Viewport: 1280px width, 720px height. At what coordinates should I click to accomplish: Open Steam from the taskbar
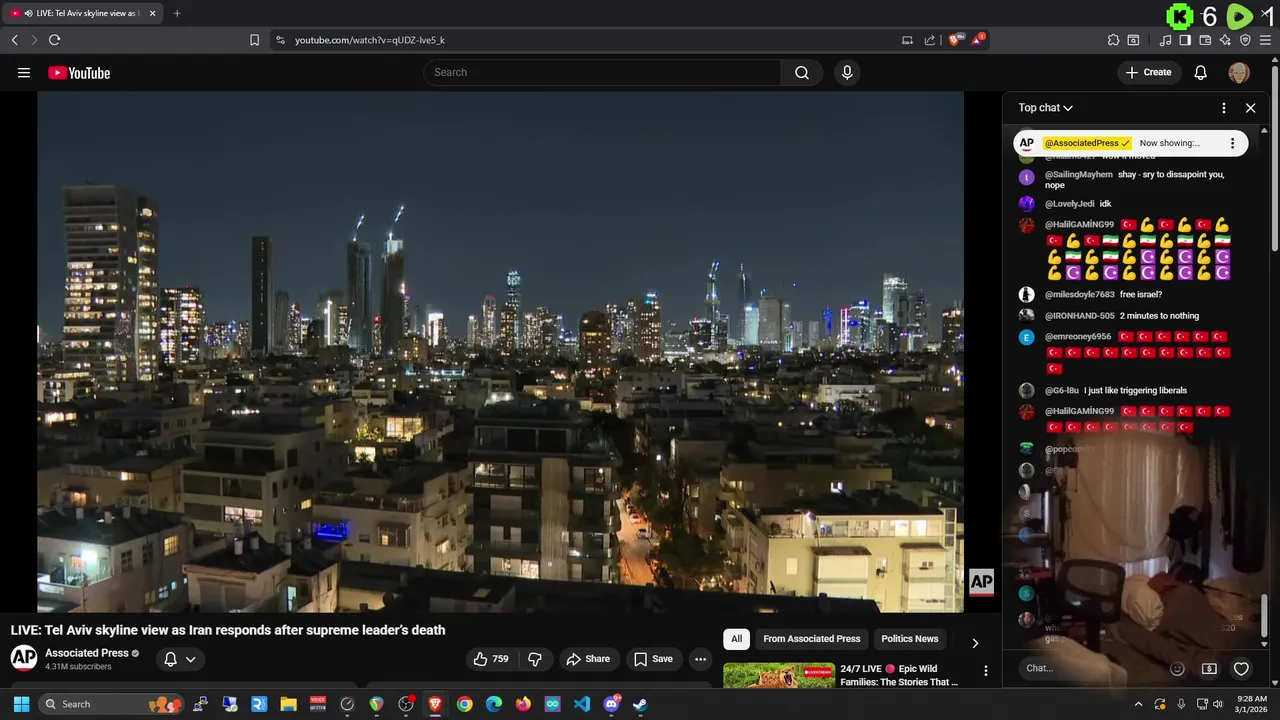pyautogui.click(x=640, y=704)
